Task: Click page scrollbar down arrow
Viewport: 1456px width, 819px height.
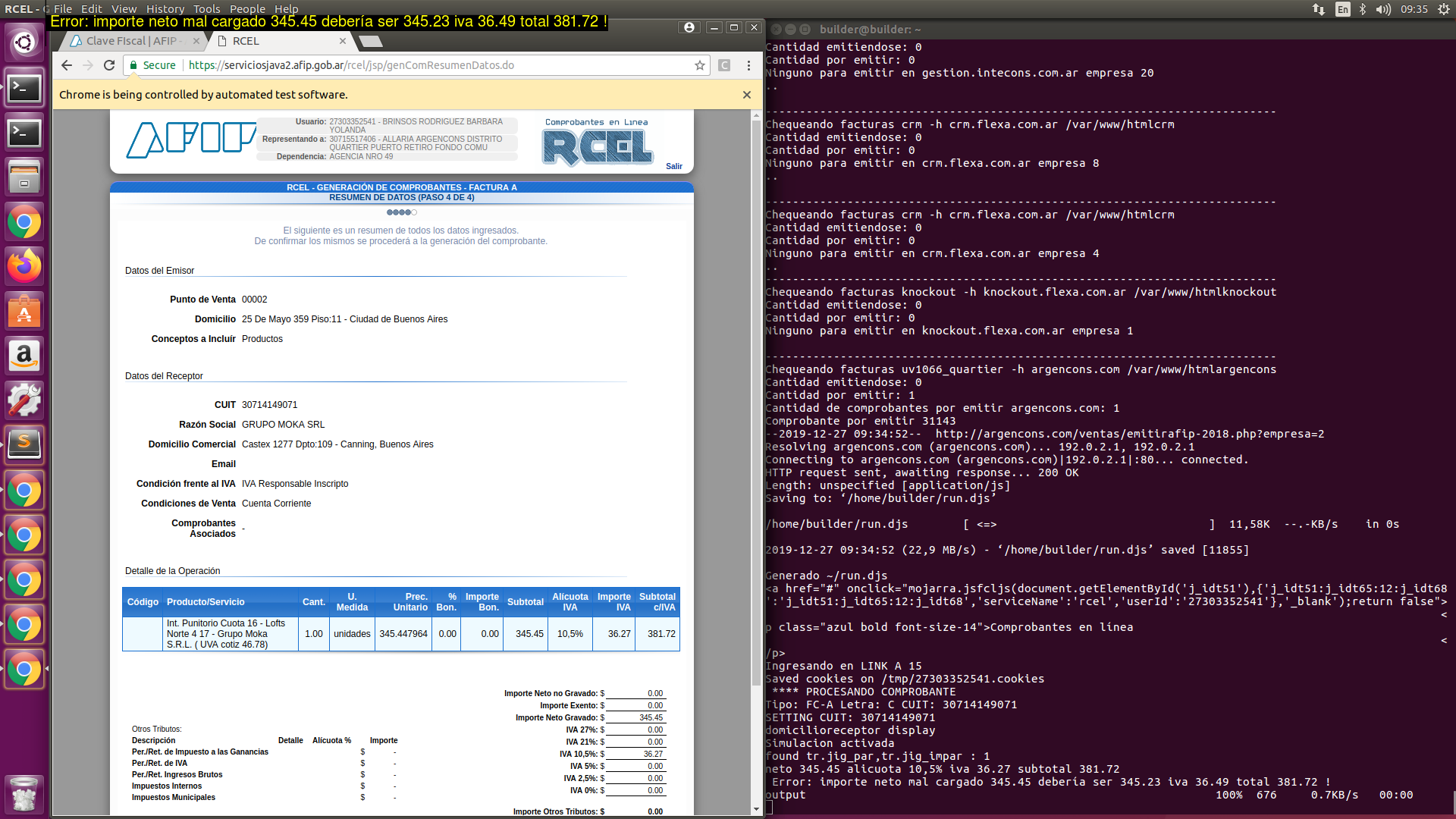Action: click(x=756, y=809)
